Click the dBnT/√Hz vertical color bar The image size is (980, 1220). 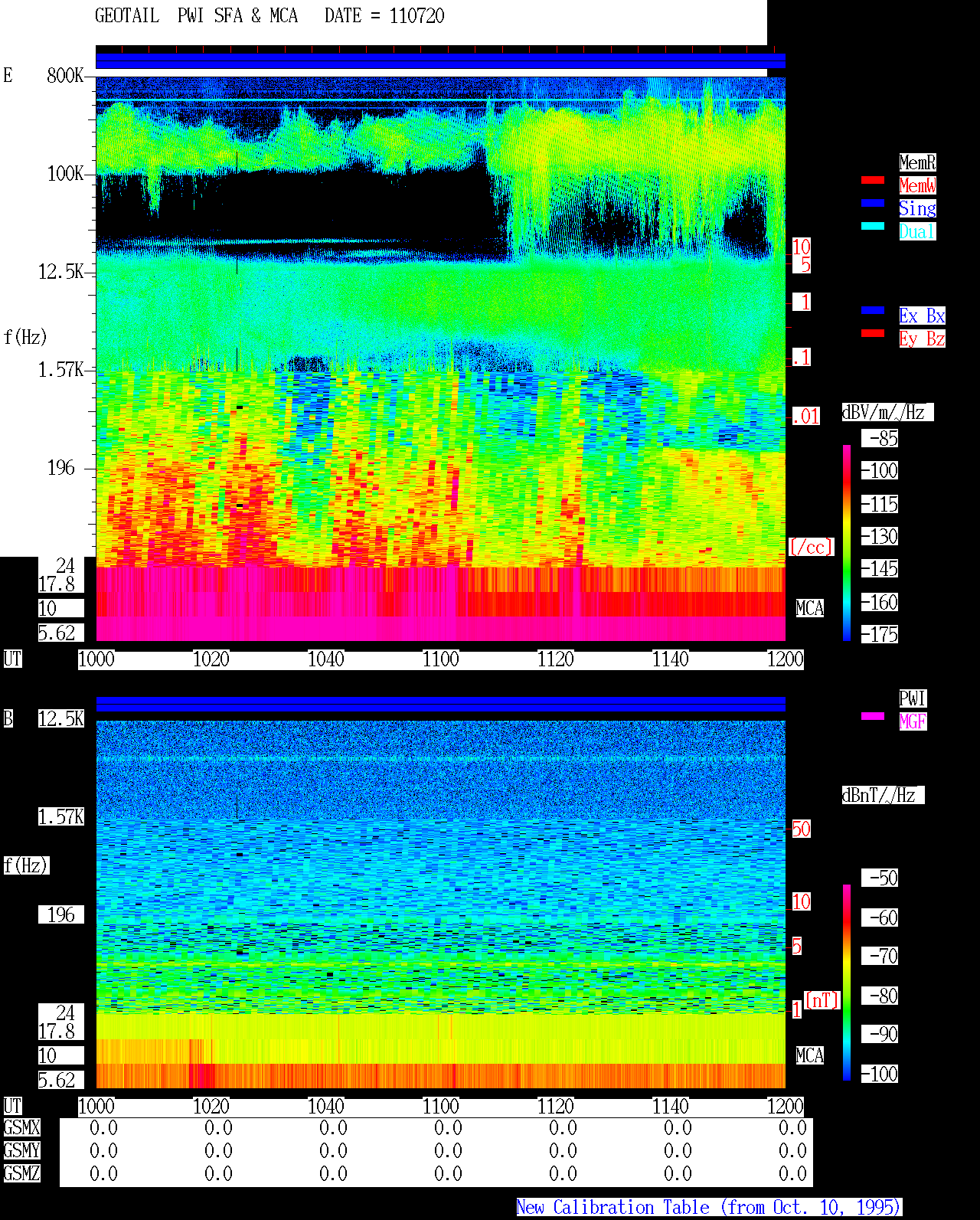pyautogui.click(x=847, y=983)
